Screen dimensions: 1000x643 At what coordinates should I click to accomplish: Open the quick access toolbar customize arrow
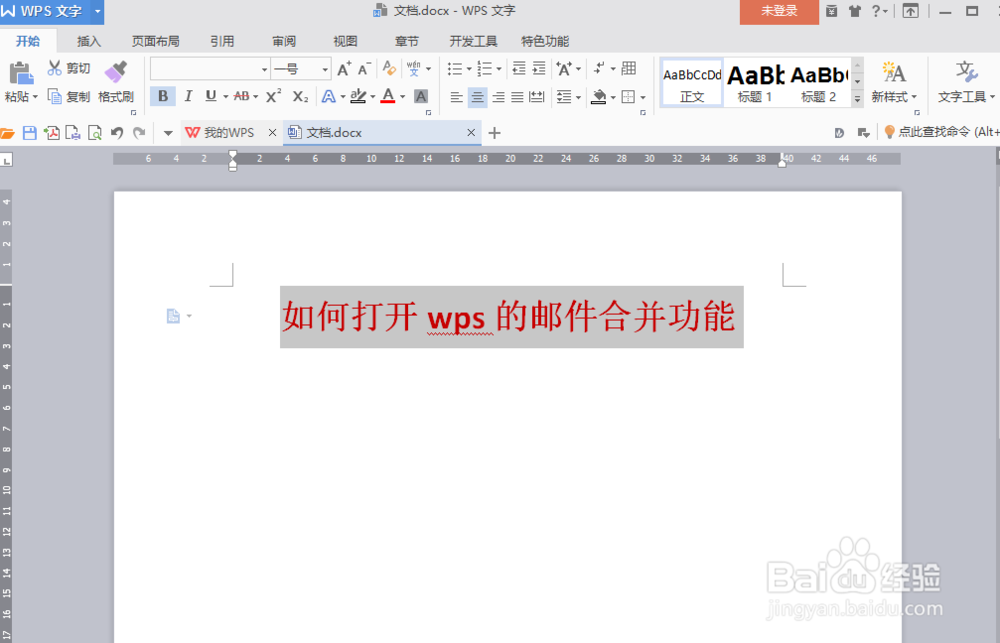tap(168, 133)
